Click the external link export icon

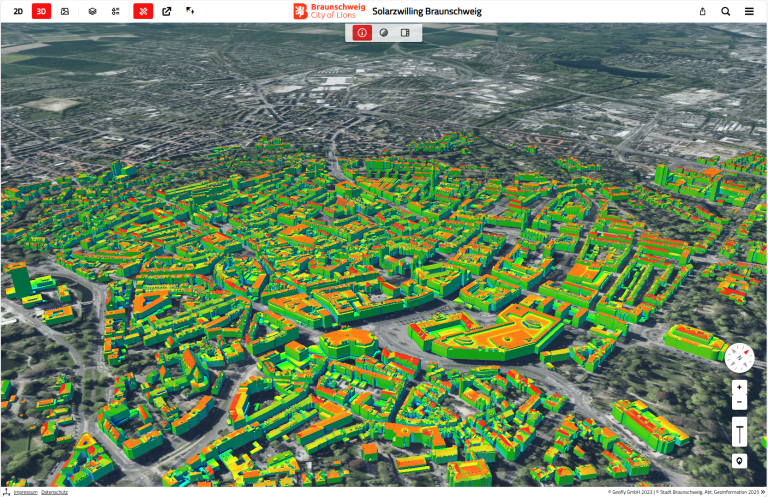click(x=167, y=11)
